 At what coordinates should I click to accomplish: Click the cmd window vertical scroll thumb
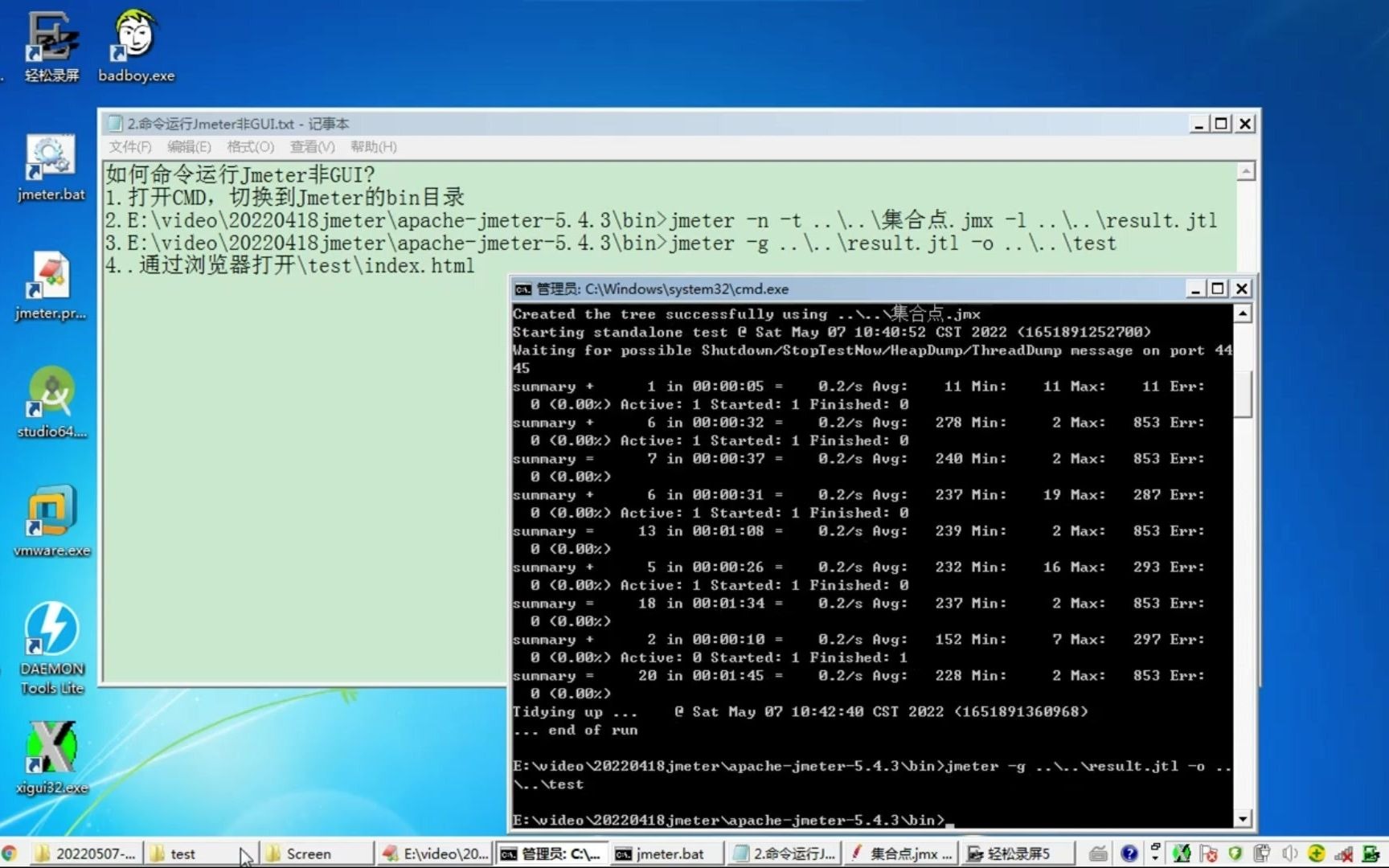(x=1243, y=393)
